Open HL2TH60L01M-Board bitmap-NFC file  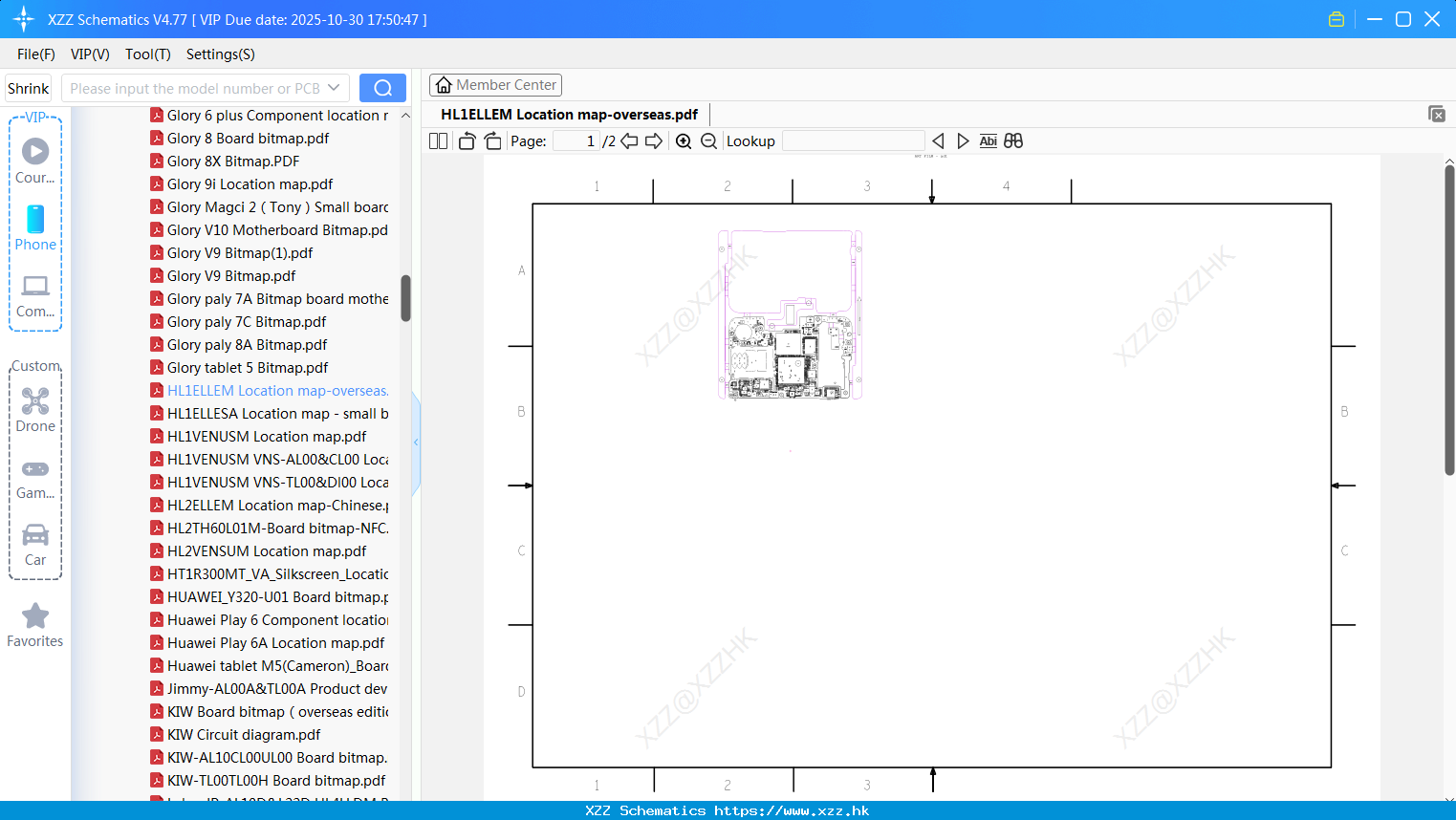tap(269, 529)
